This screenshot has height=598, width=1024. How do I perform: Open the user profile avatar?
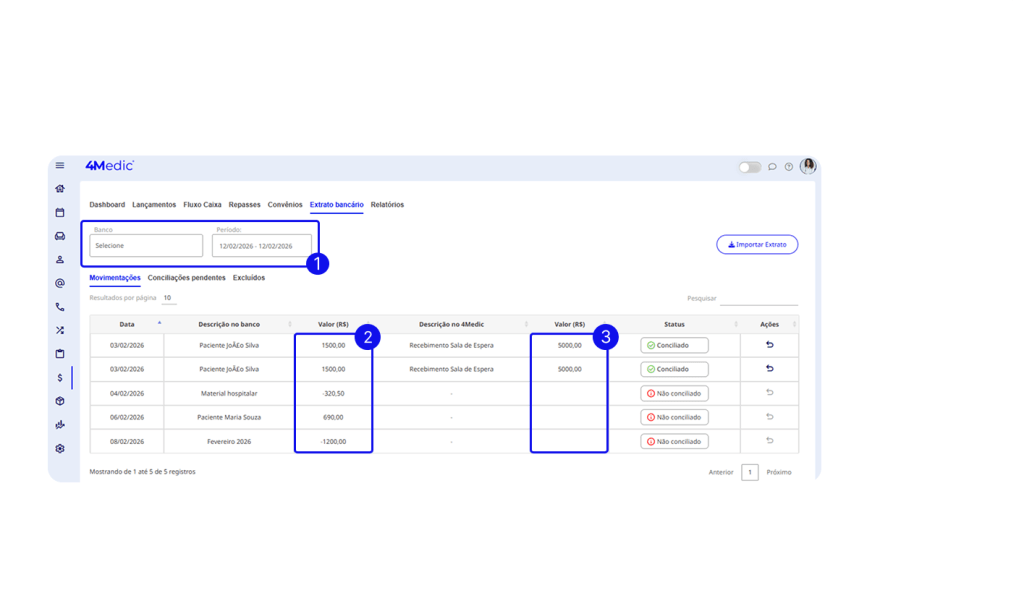click(808, 167)
